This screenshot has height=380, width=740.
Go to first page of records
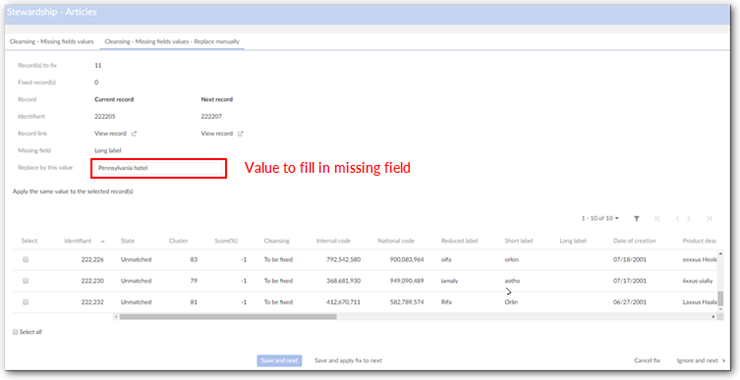[657, 219]
